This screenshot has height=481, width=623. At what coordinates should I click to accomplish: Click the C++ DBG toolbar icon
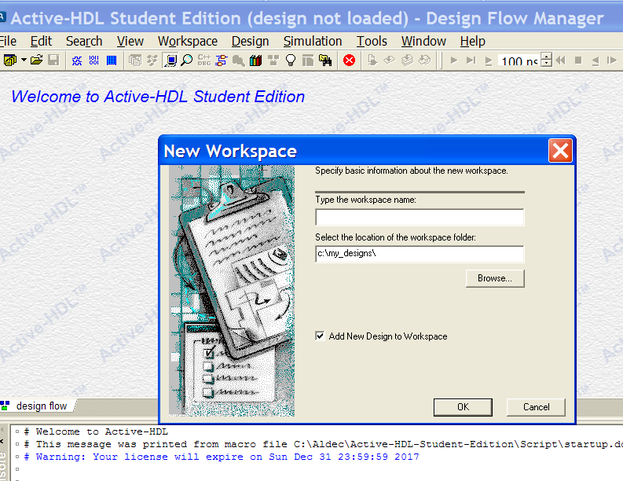coord(204,60)
